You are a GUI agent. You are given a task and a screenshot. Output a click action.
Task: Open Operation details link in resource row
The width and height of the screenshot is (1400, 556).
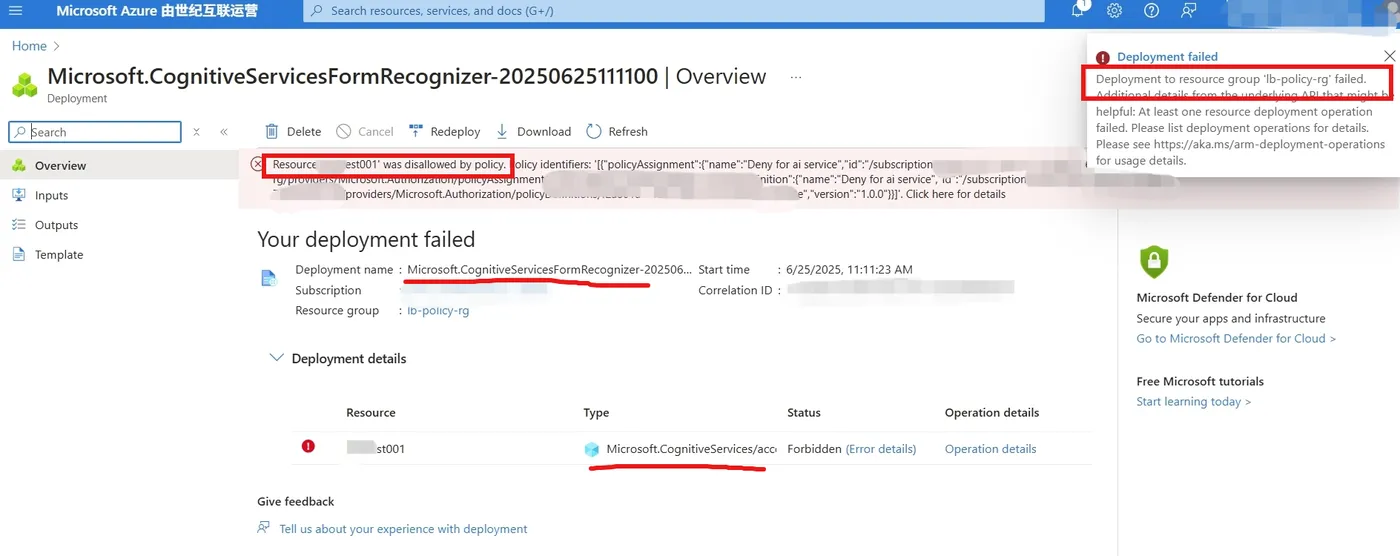[990, 449]
